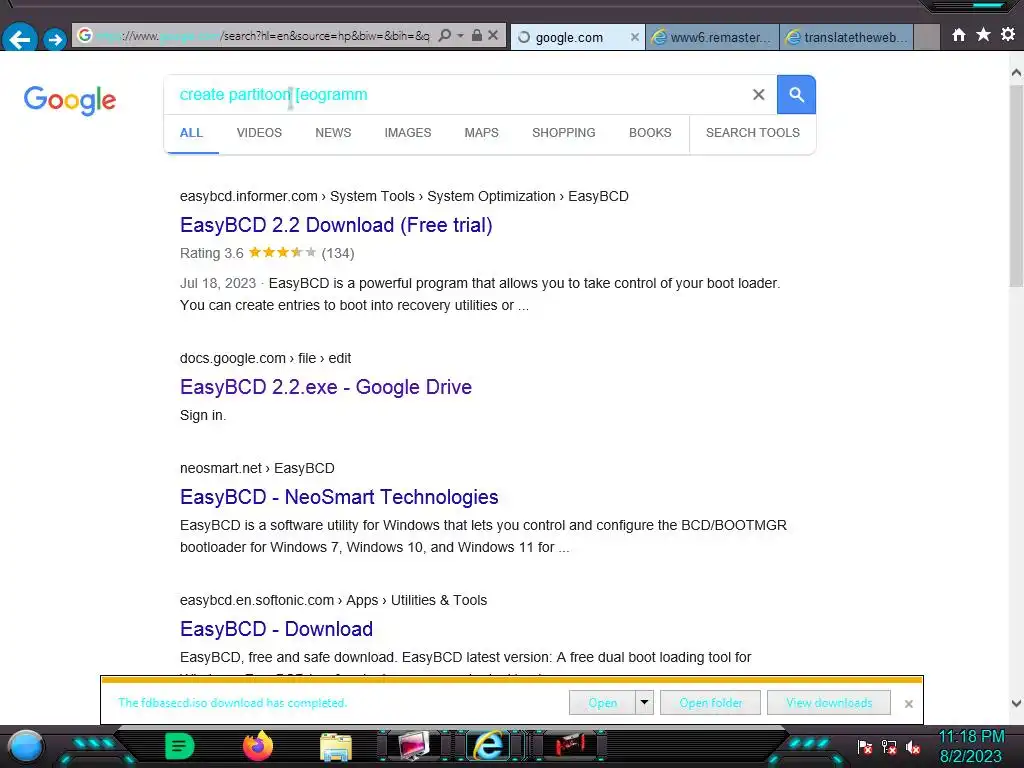Click the security lock icon in address bar

(x=477, y=35)
